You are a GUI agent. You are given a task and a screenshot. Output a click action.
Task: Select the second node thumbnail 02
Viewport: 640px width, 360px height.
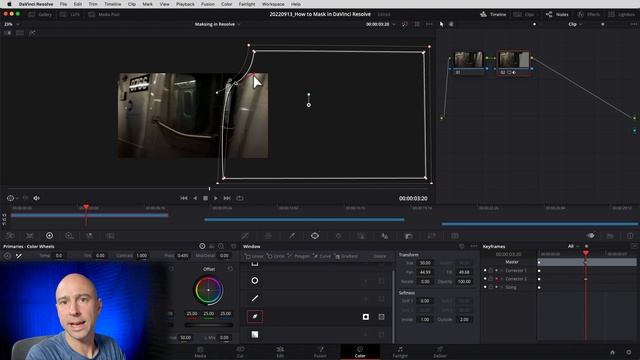tap(514, 60)
